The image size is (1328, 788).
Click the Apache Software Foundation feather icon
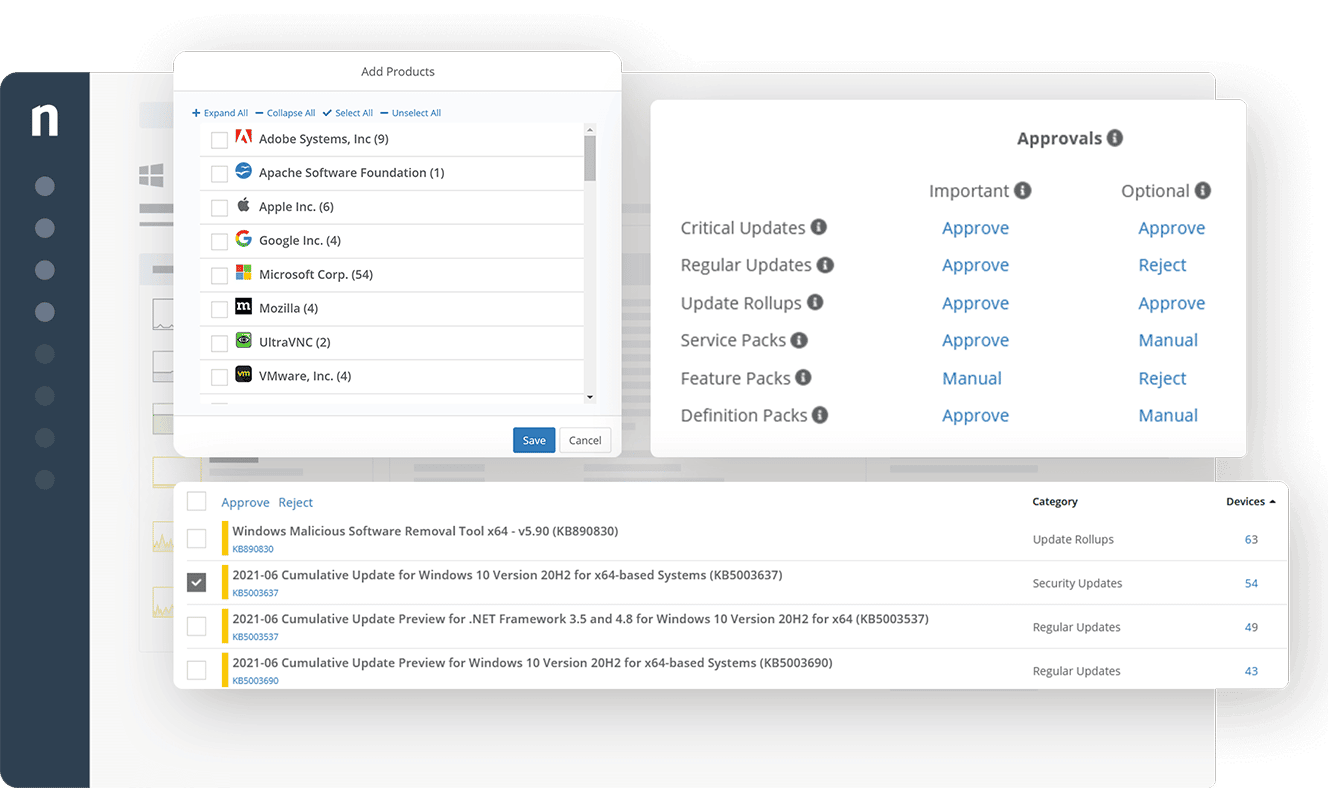[x=243, y=172]
